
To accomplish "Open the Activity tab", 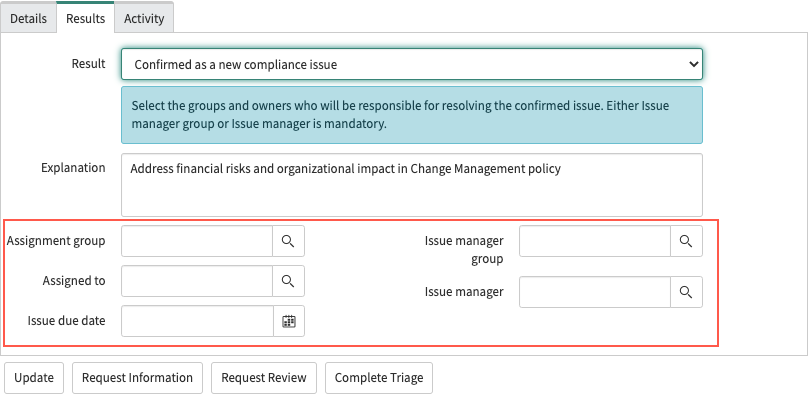I will click(144, 19).
